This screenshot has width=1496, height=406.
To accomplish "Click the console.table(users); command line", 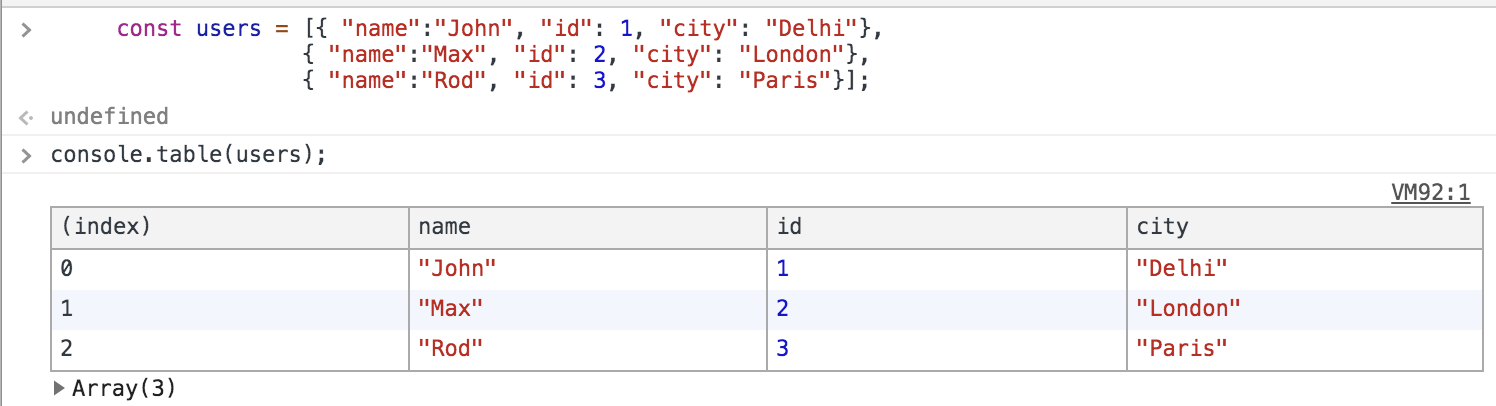I will pos(189,155).
